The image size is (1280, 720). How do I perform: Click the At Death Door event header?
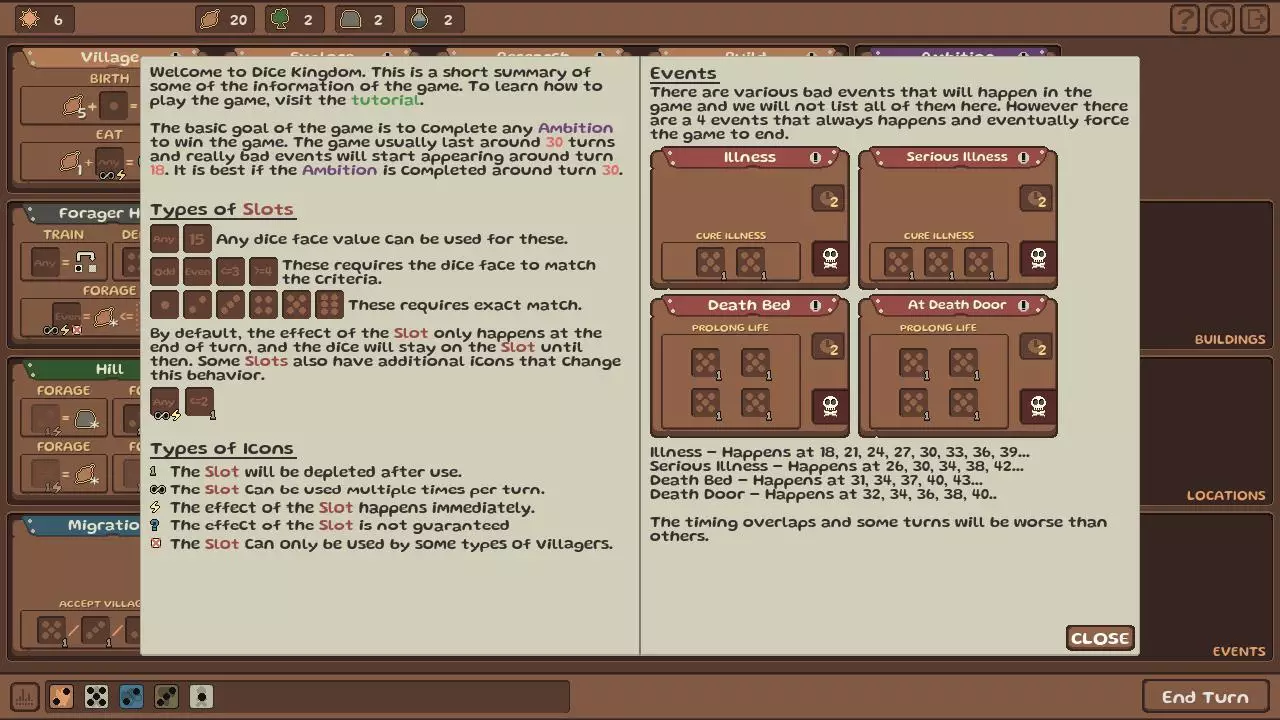[x=956, y=305]
